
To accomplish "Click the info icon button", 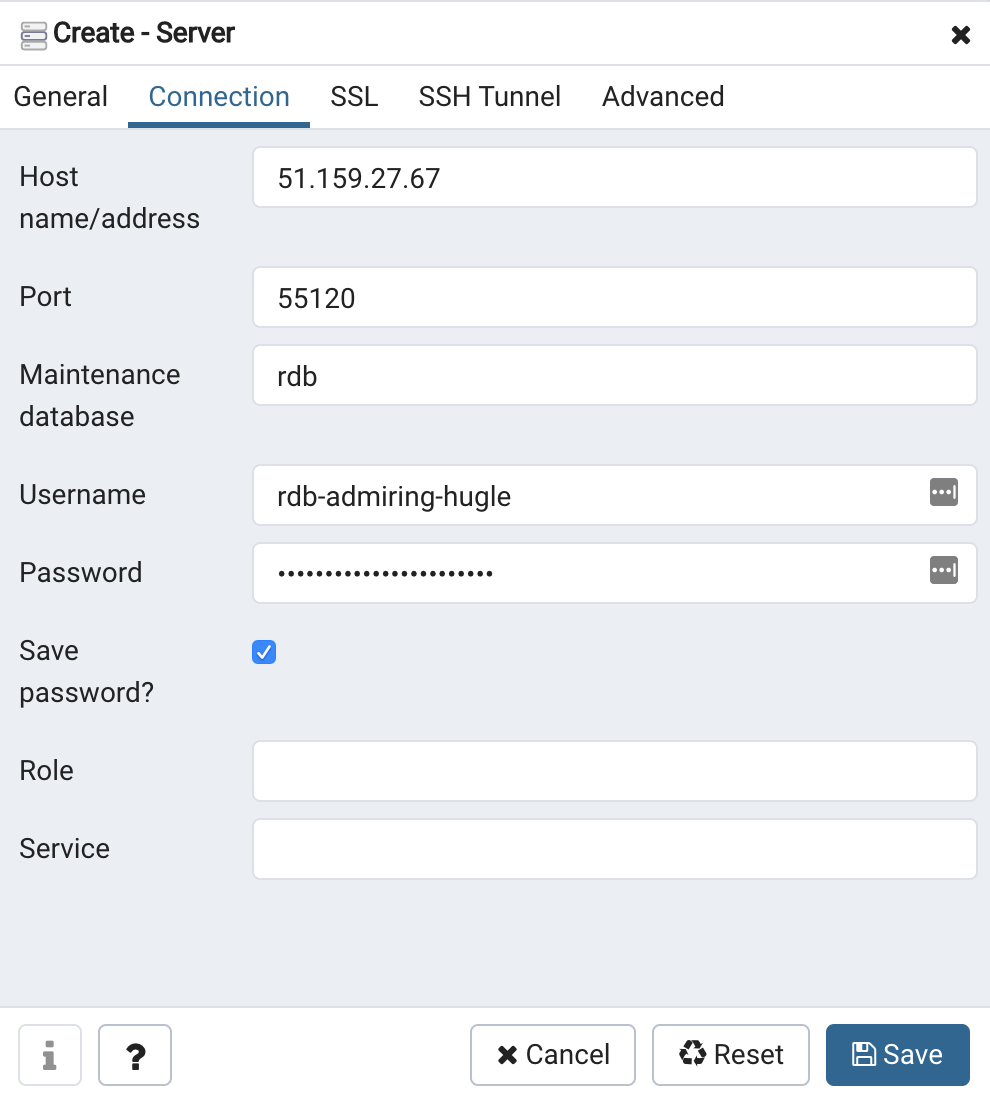I will (x=50, y=1055).
